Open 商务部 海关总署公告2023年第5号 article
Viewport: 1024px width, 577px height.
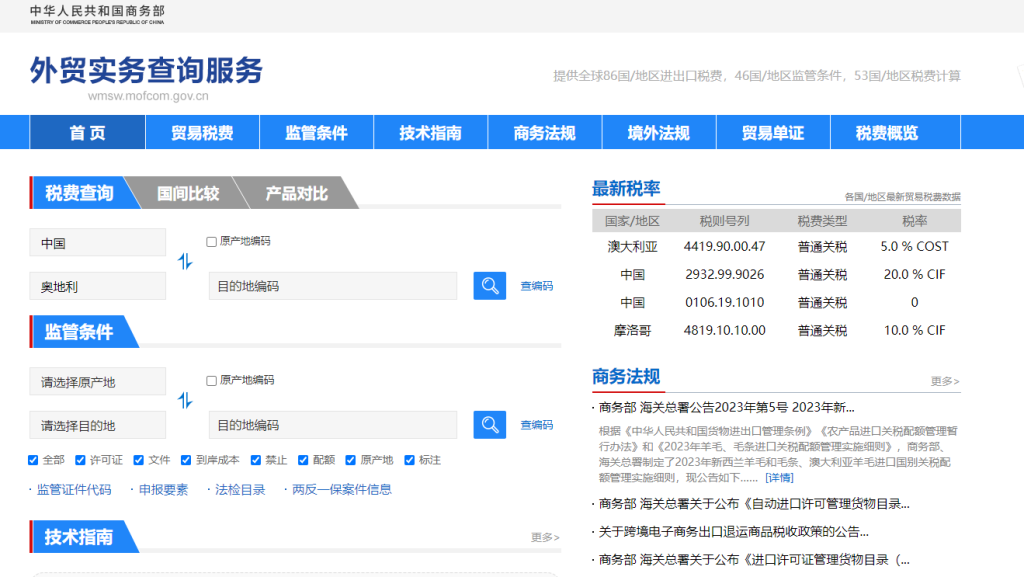(x=726, y=407)
